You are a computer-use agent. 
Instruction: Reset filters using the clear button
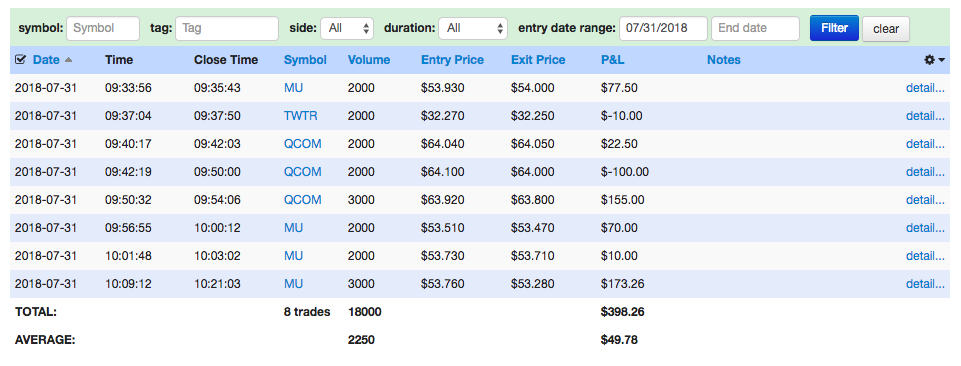(x=886, y=29)
